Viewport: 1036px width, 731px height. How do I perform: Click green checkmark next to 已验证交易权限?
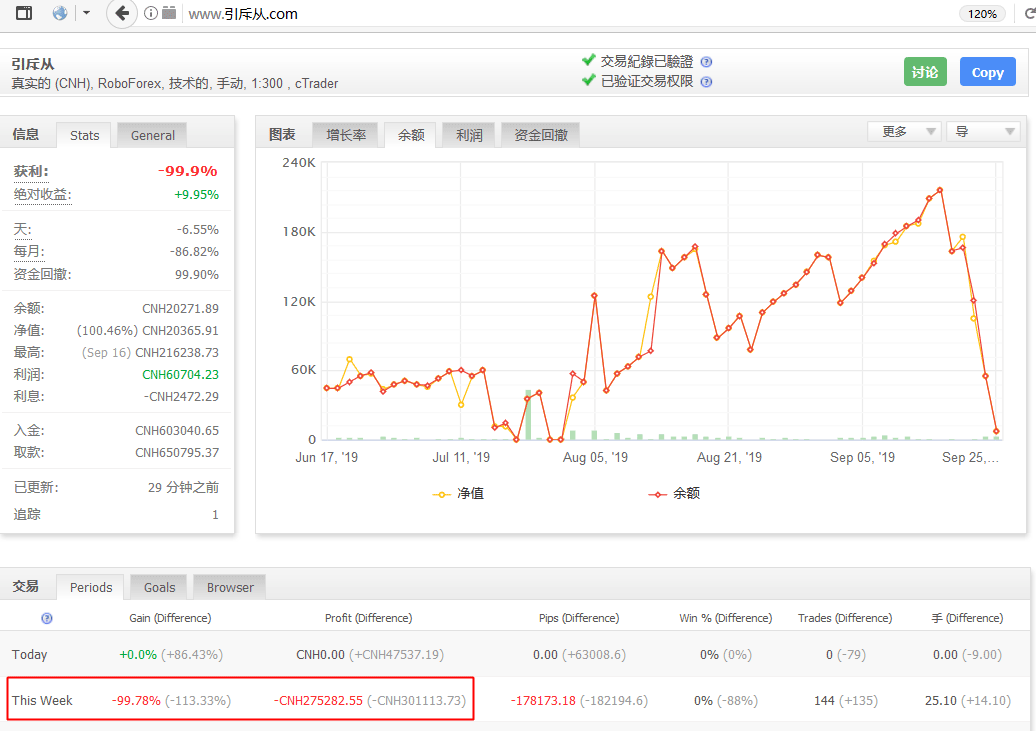coord(589,80)
